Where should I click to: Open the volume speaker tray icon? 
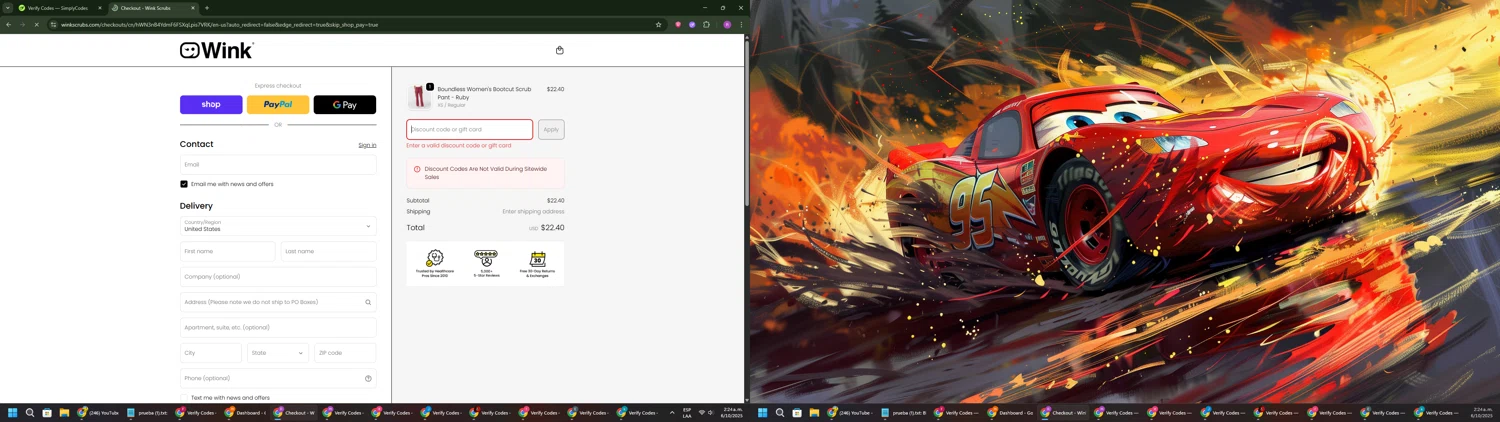click(x=711, y=412)
